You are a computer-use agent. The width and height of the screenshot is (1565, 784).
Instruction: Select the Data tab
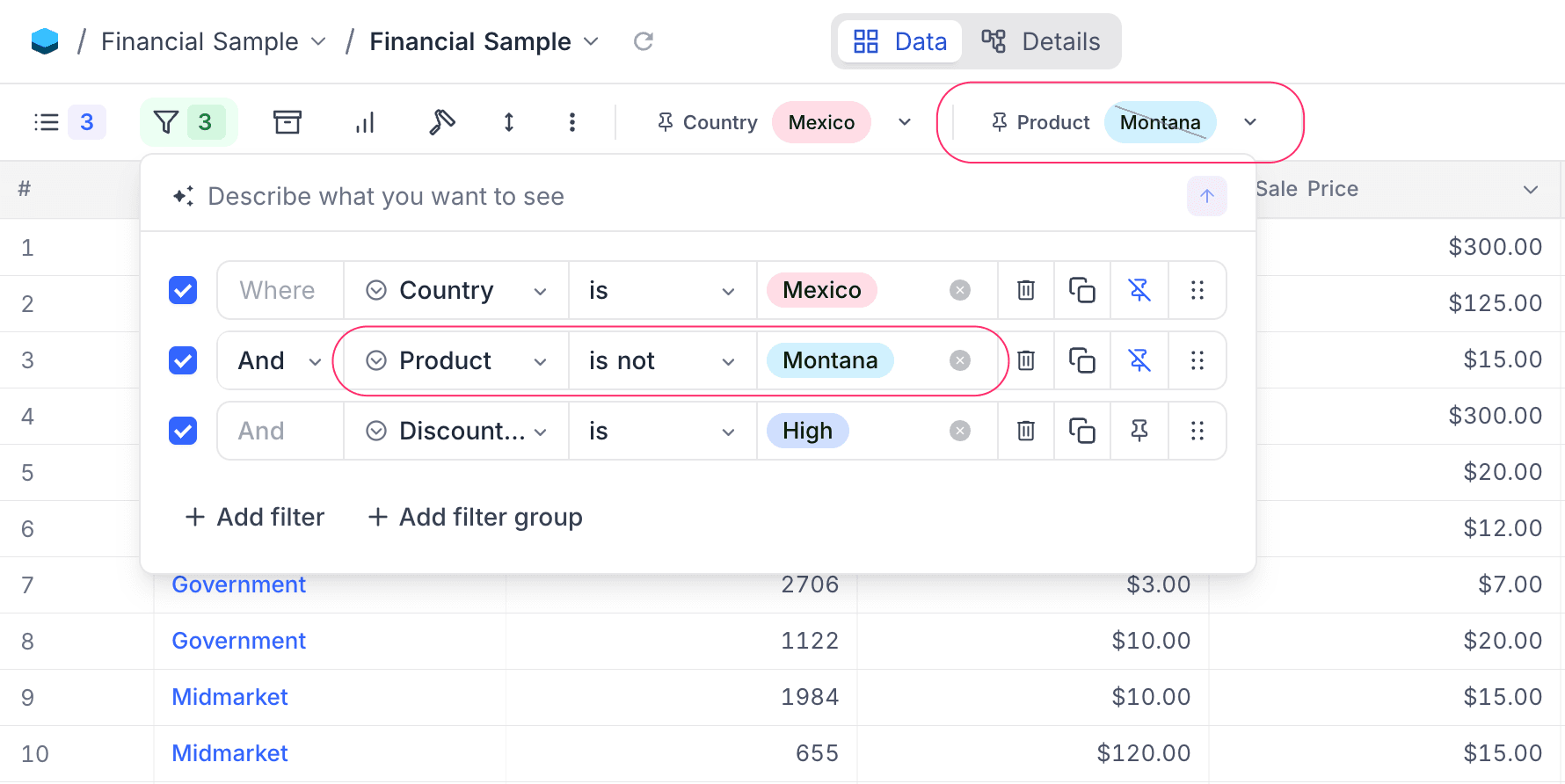tap(899, 41)
